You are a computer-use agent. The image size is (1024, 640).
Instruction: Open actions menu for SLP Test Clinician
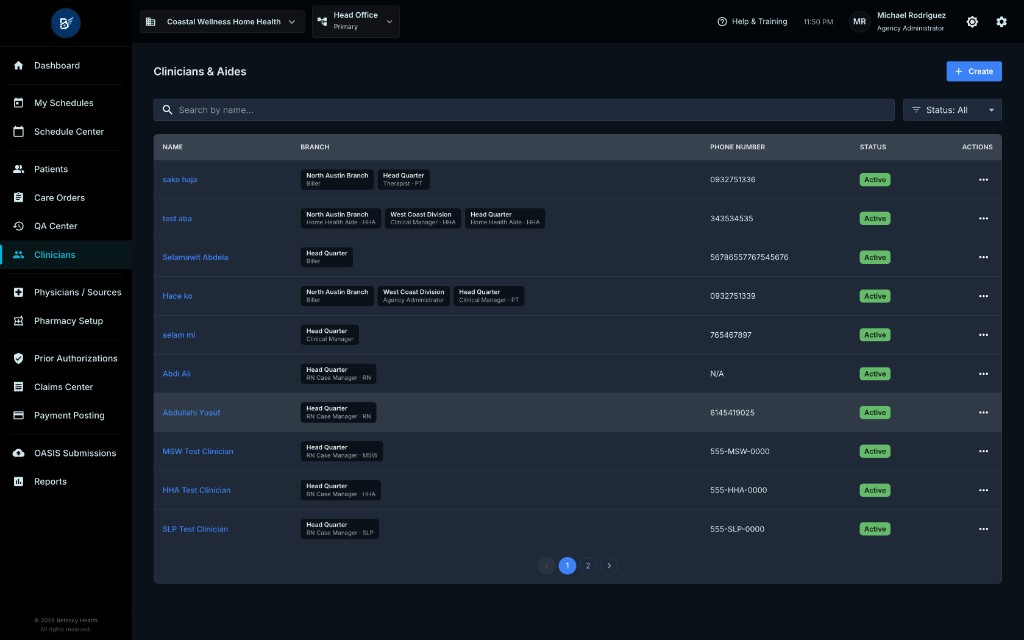click(983, 529)
